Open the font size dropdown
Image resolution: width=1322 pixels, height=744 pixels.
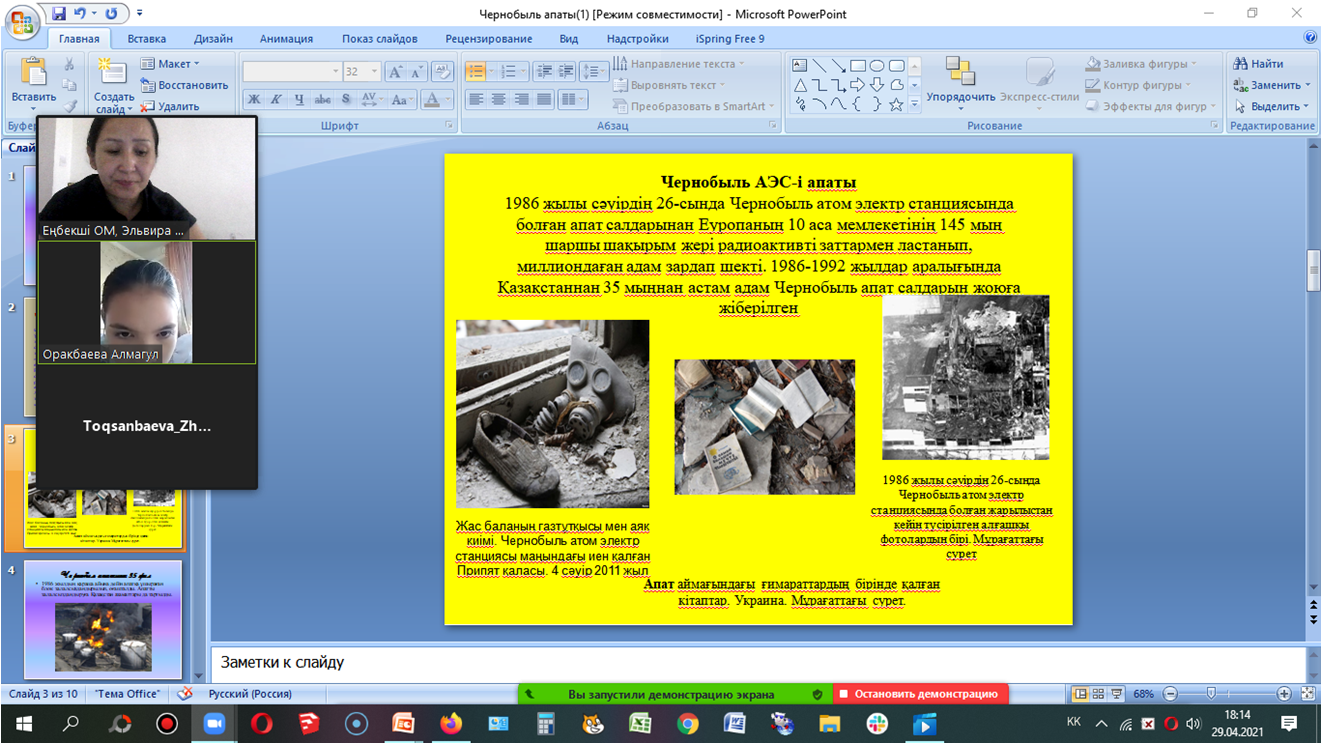coord(375,72)
